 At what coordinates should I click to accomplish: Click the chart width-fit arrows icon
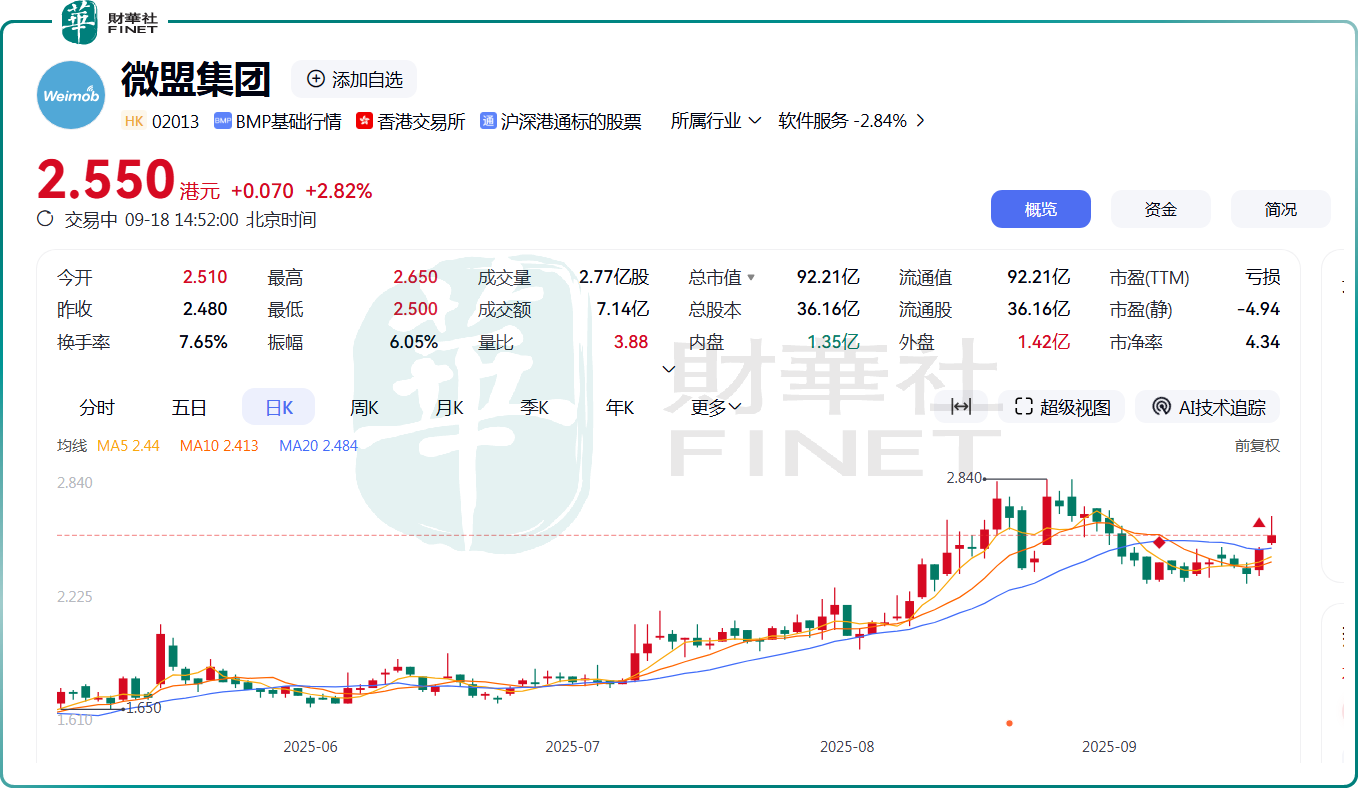(961, 406)
